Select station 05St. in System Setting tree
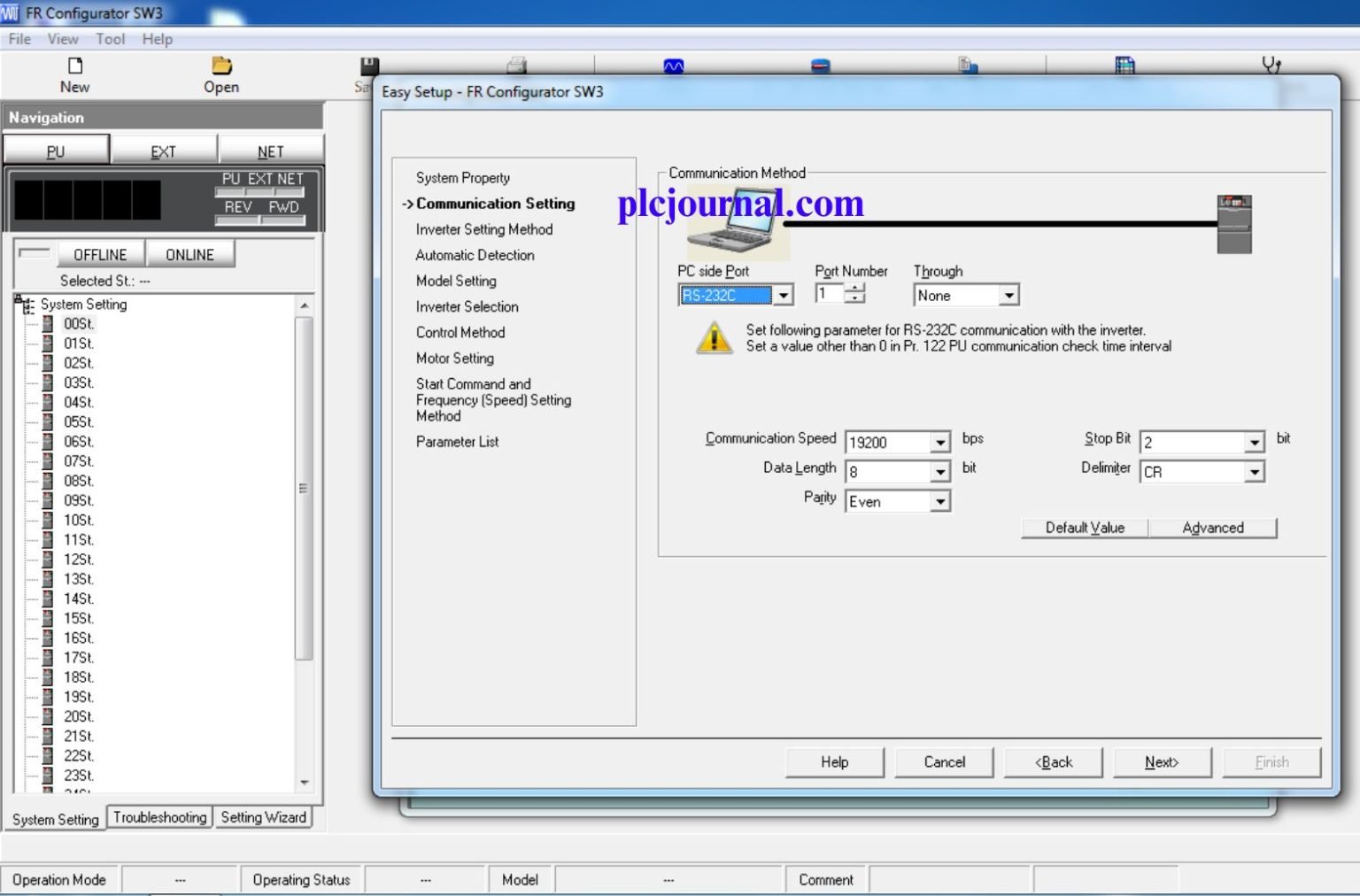1360x896 pixels. tap(78, 421)
